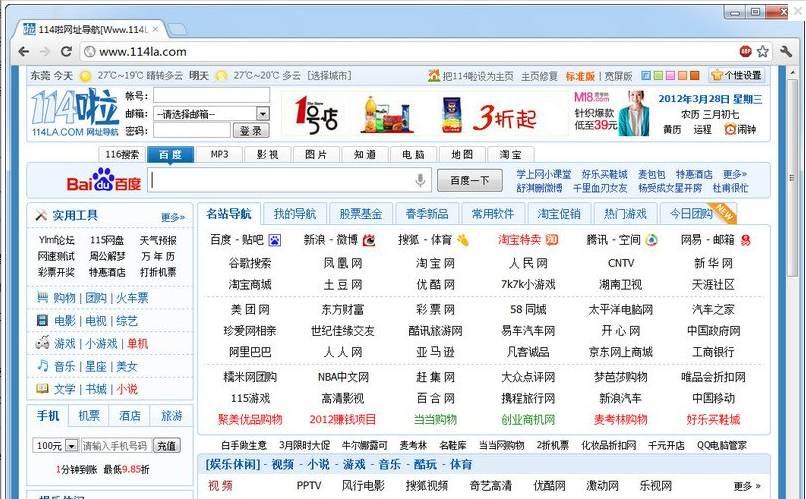Click the film icon beside 电影

point(42,321)
